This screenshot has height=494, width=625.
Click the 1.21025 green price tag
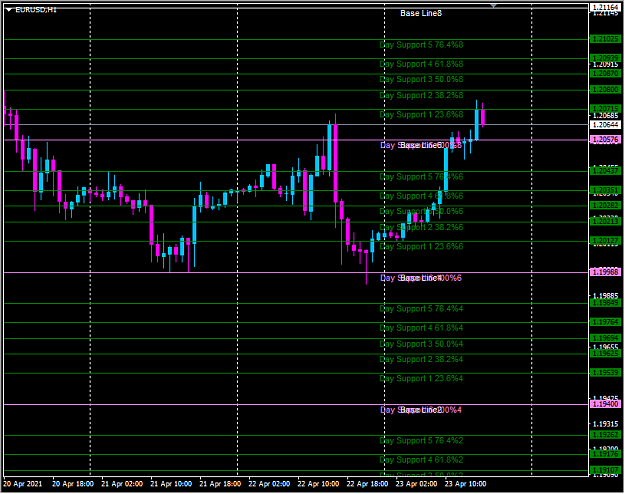[x=605, y=39]
